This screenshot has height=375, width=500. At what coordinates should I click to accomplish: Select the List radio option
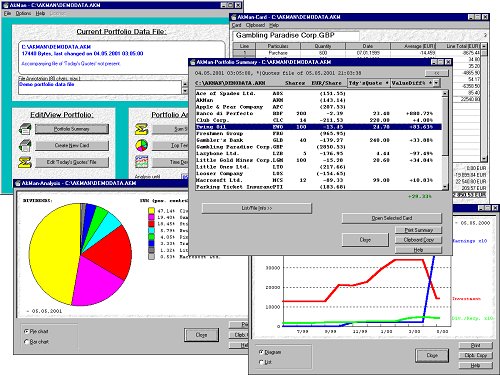coord(261,362)
